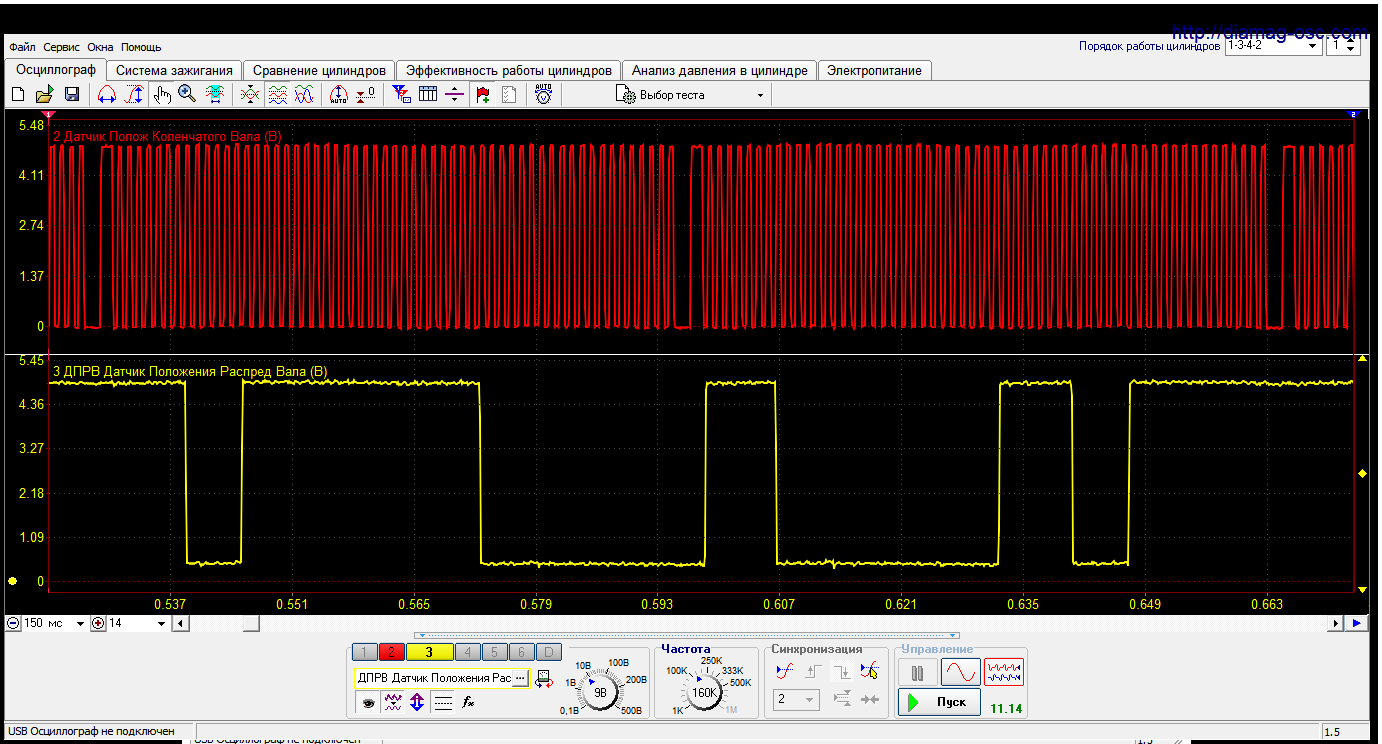The image size is (1382, 744).
Task: Toggle yellow channel 3 button
Action: coord(429,652)
